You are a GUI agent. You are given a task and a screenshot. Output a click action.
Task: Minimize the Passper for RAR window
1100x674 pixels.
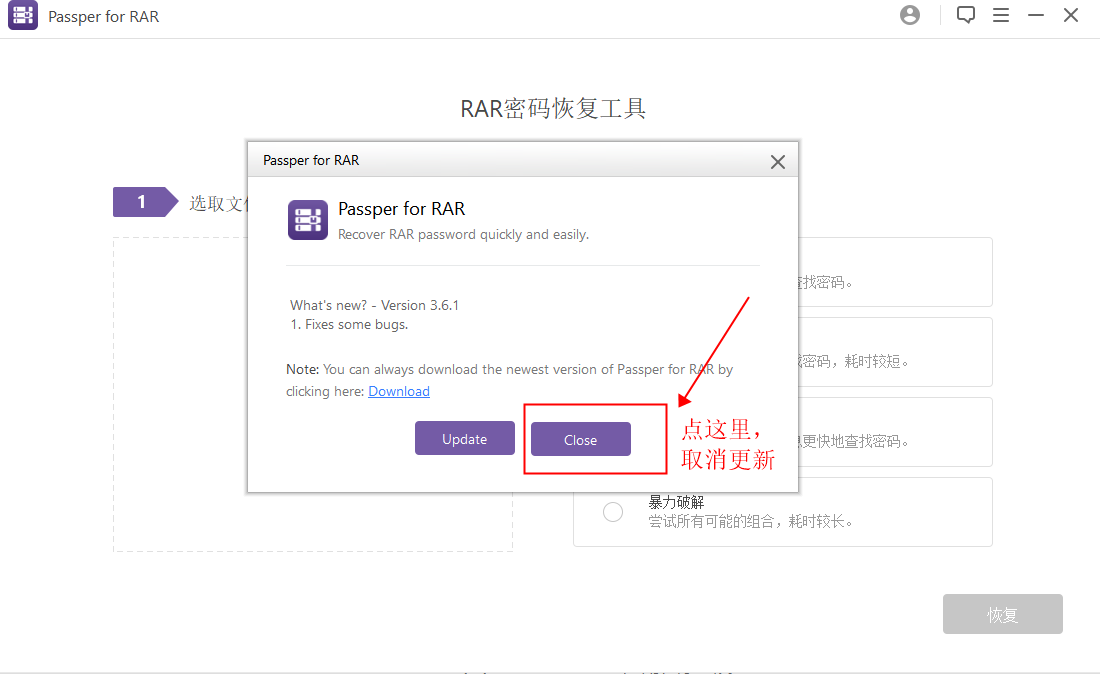(x=1036, y=15)
